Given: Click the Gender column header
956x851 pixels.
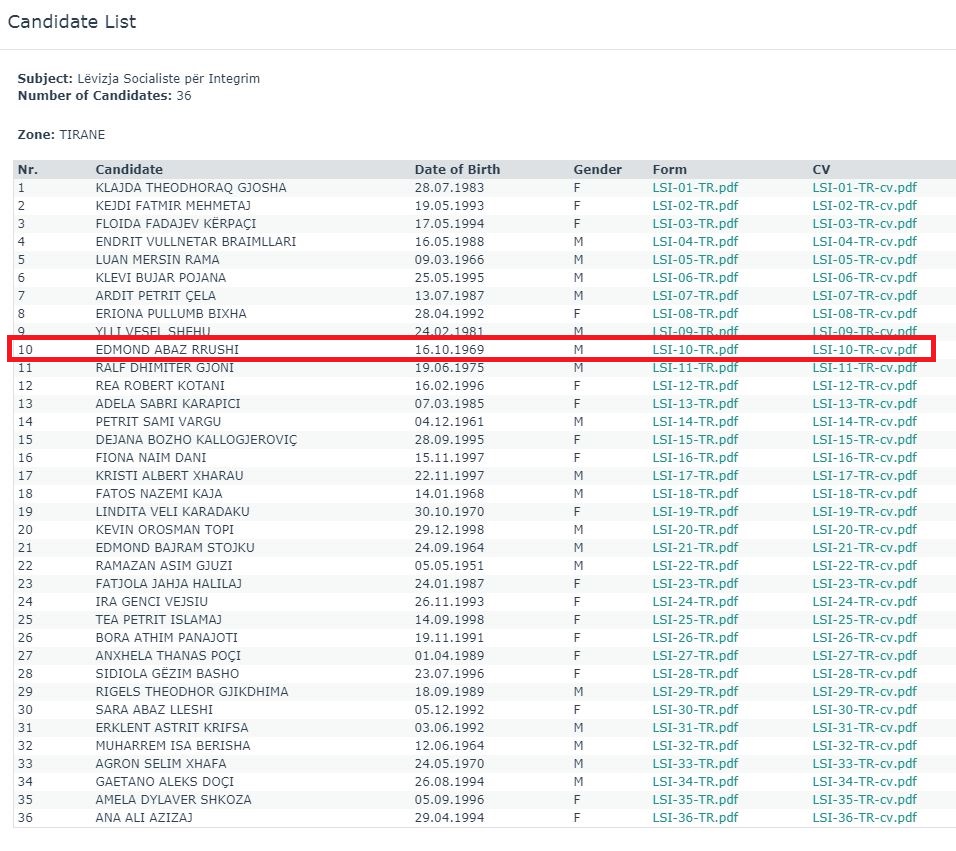Looking at the screenshot, I should pos(597,170).
